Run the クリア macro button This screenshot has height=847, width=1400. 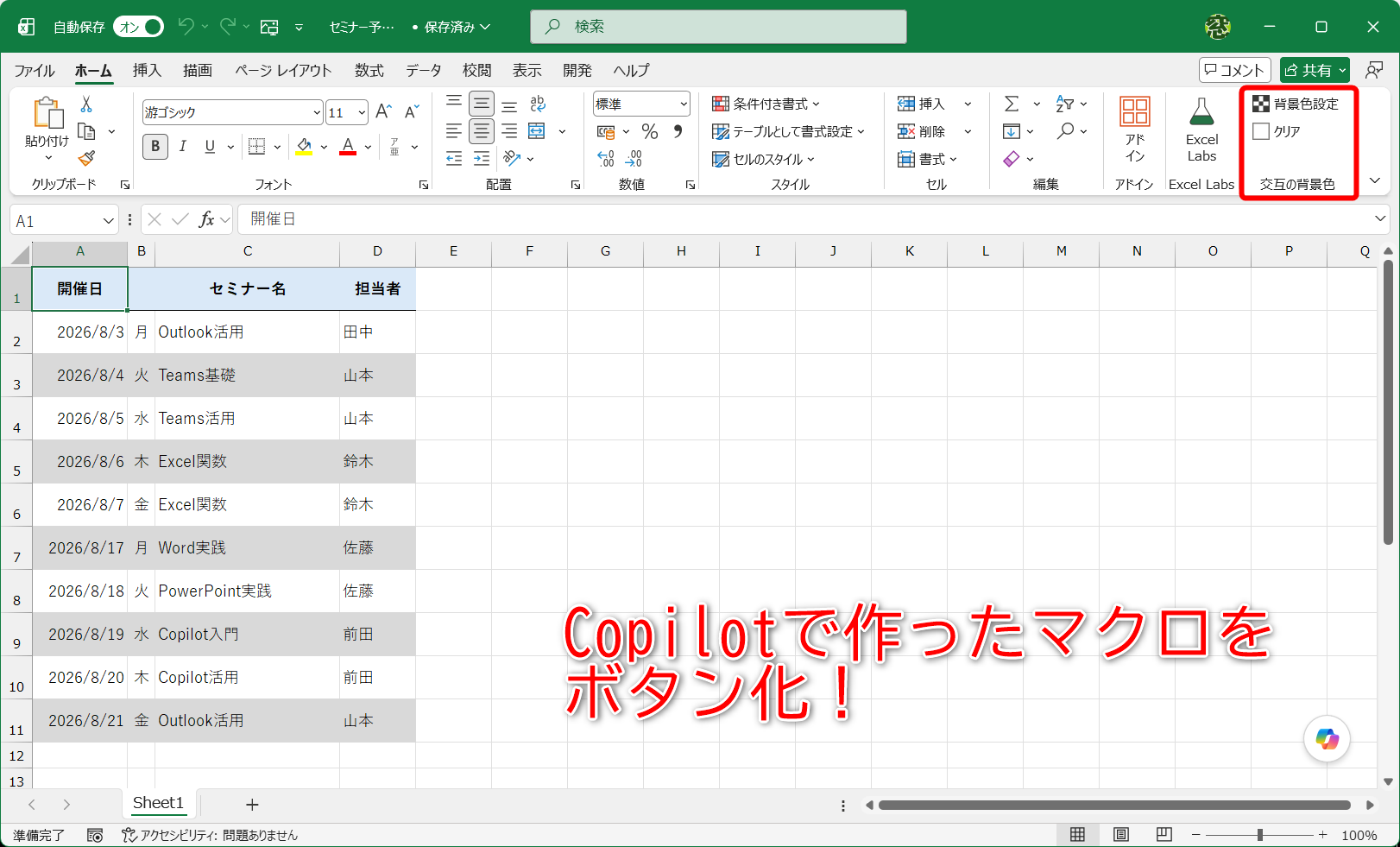point(1277,131)
